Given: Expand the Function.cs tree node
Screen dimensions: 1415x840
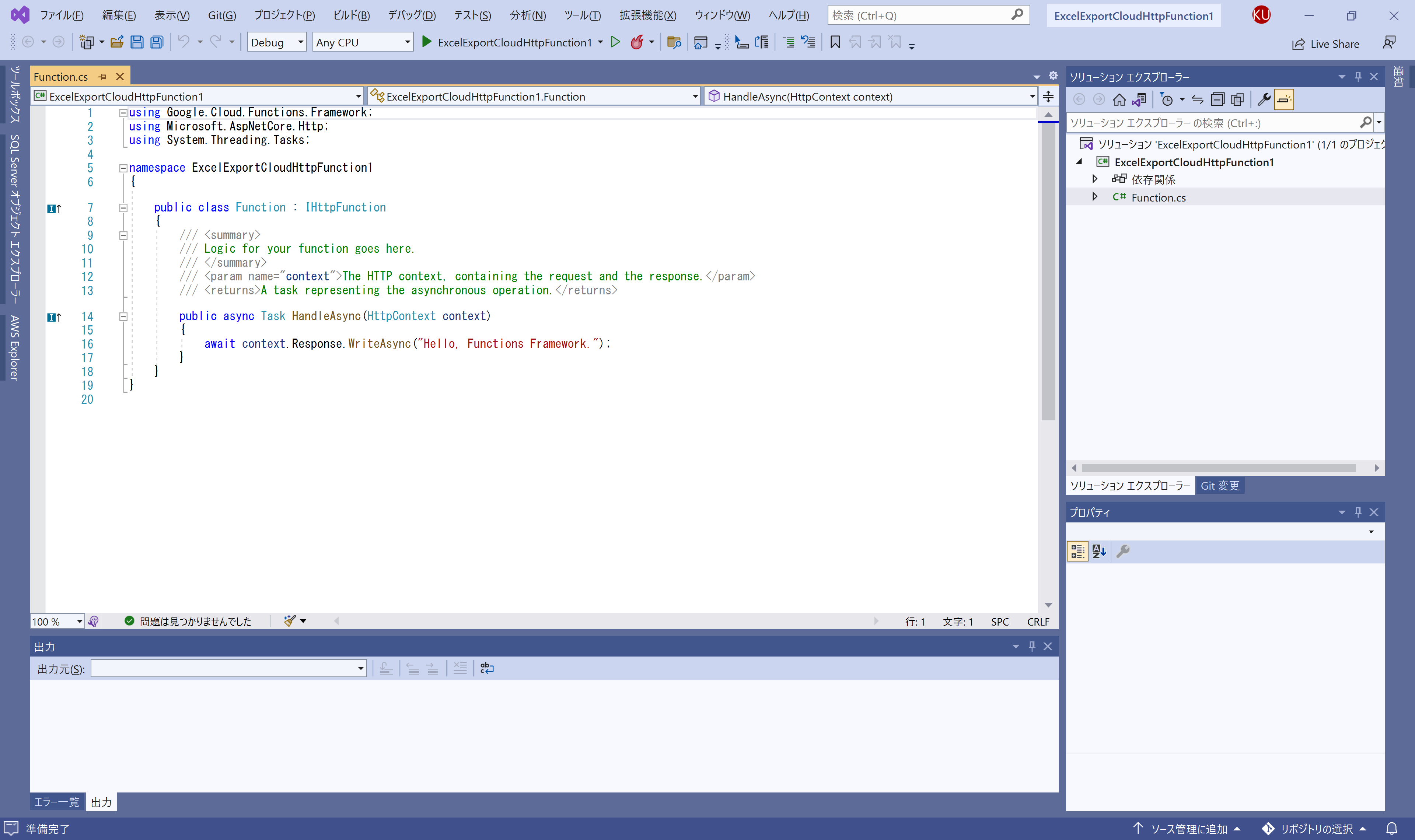Looking at the screenshot, I should pos(1095,197).
